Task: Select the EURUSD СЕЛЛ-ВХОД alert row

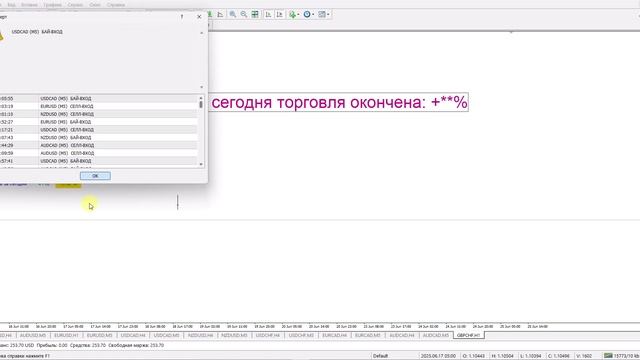Action: (98, 106)
